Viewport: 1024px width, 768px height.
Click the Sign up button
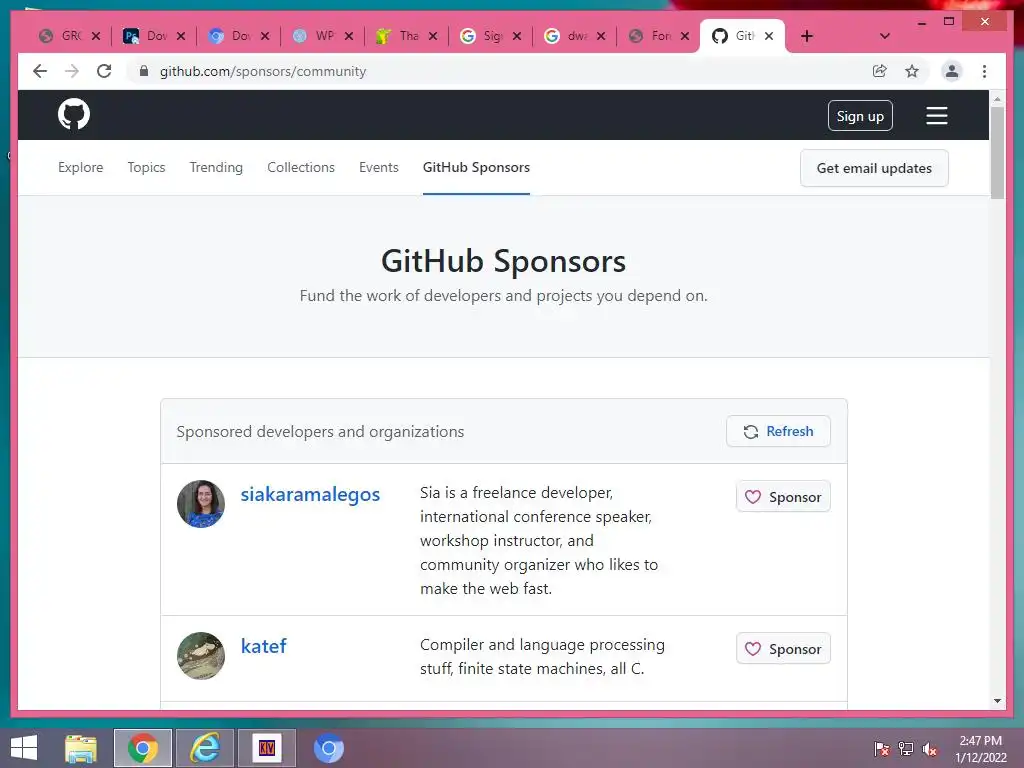tap(860, 116)
